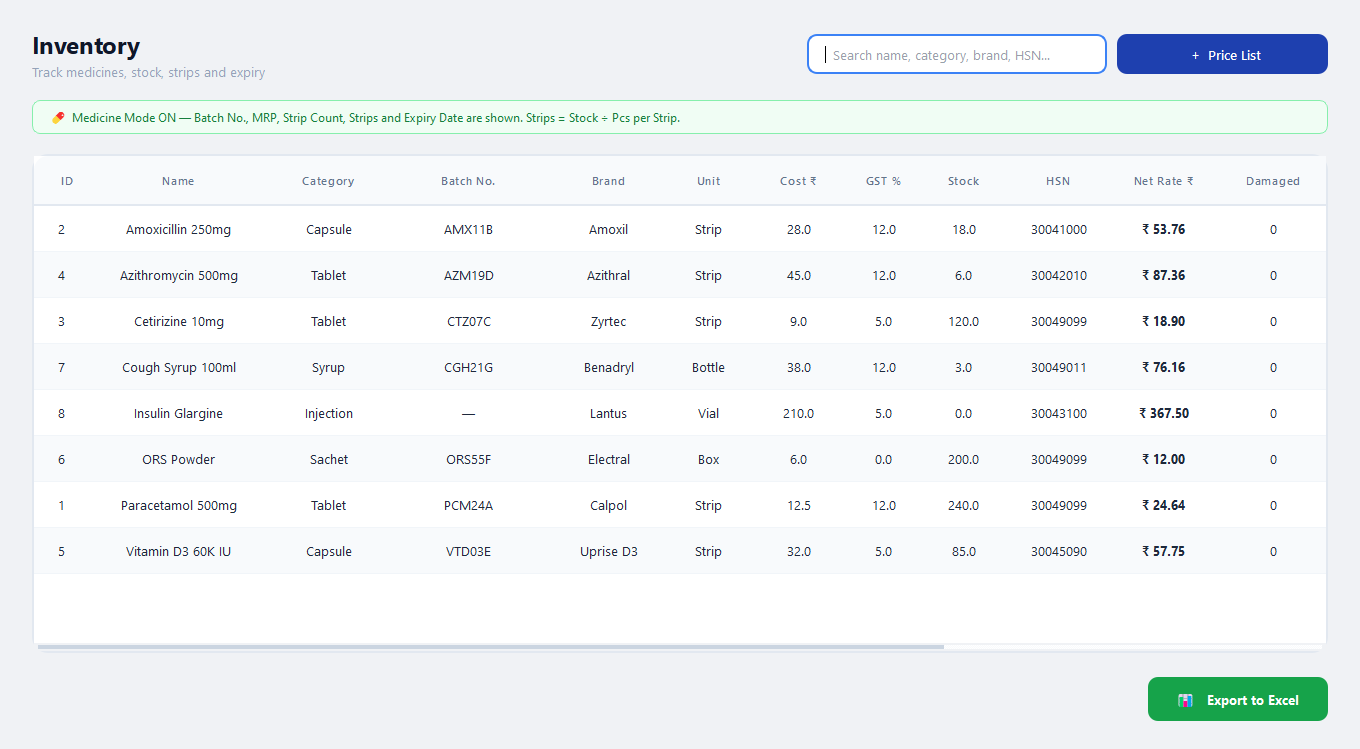Click net rate ₹ 57.75

[1163, 551]
